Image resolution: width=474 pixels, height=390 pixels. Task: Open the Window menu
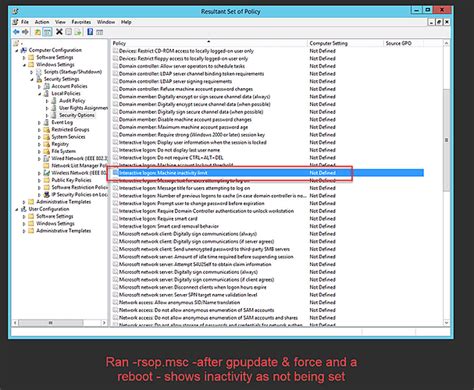pyautogui.click(x=106, y=22)
